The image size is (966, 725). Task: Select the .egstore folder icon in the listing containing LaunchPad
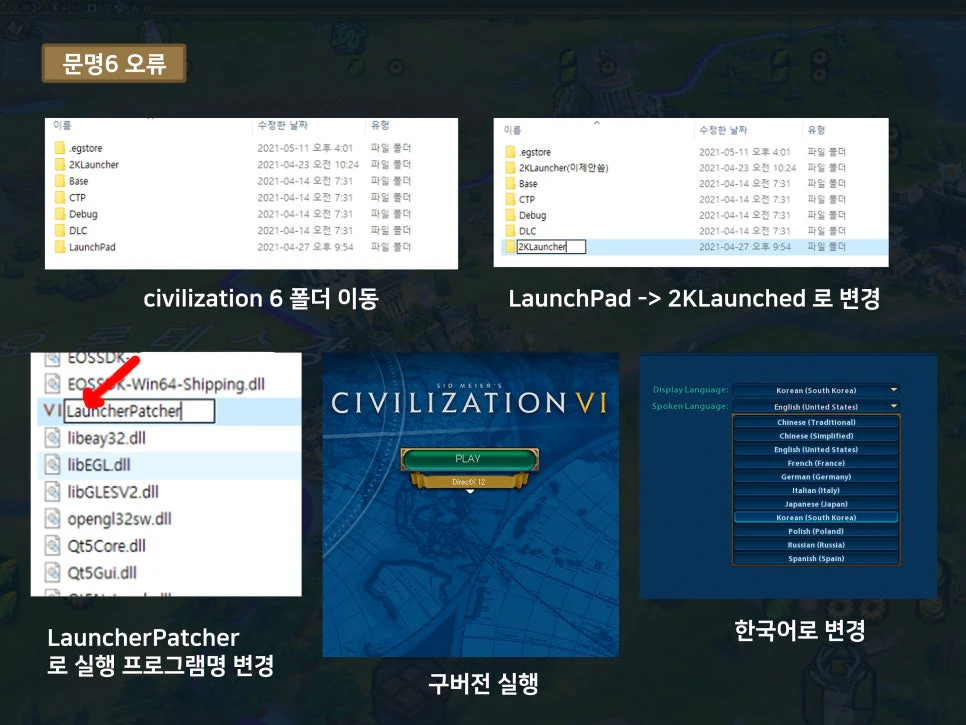coord(60,148)
